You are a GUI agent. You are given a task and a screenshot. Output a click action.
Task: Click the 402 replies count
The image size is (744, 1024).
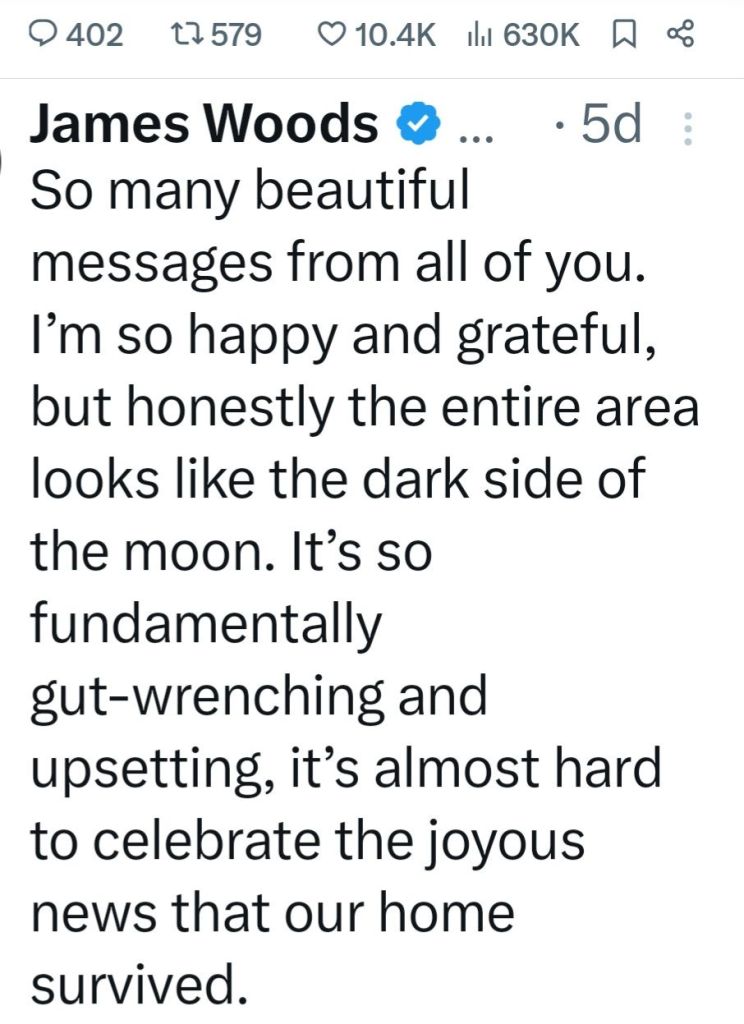[99, 36]
